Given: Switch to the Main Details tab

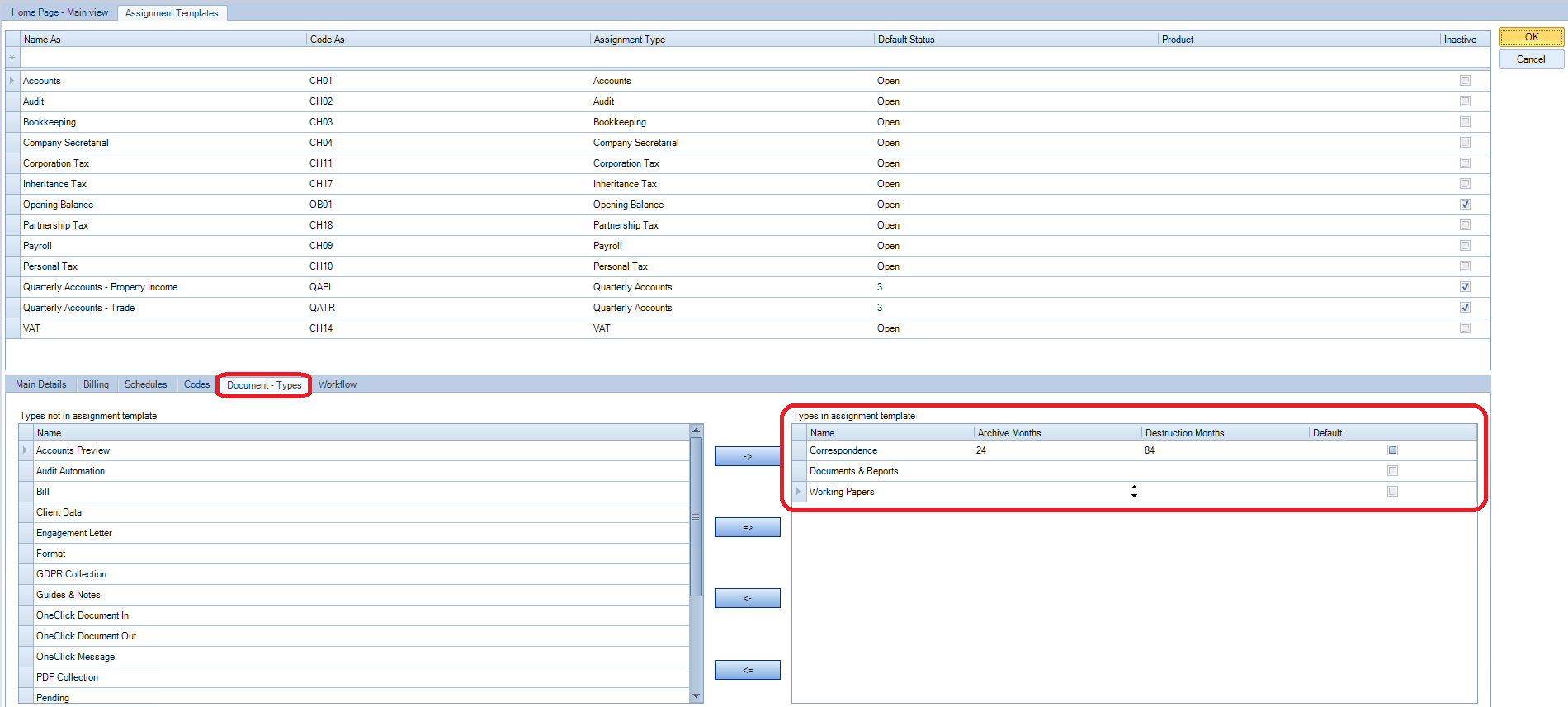Looking at the screenshot, I should (41, 384).
